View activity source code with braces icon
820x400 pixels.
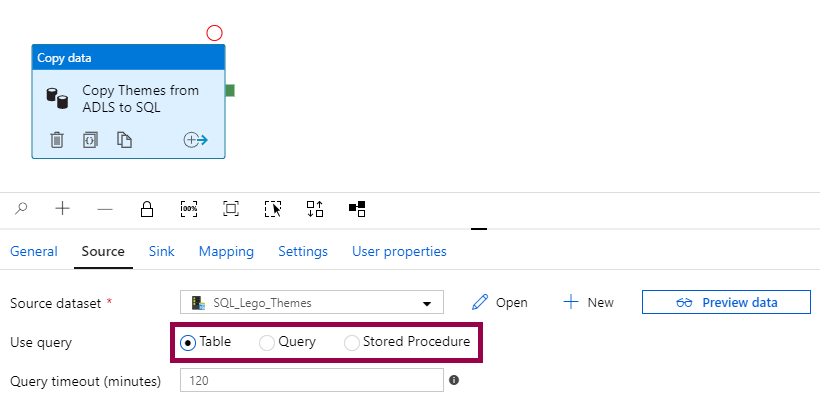pyautogui.click(x=90, y=140)
